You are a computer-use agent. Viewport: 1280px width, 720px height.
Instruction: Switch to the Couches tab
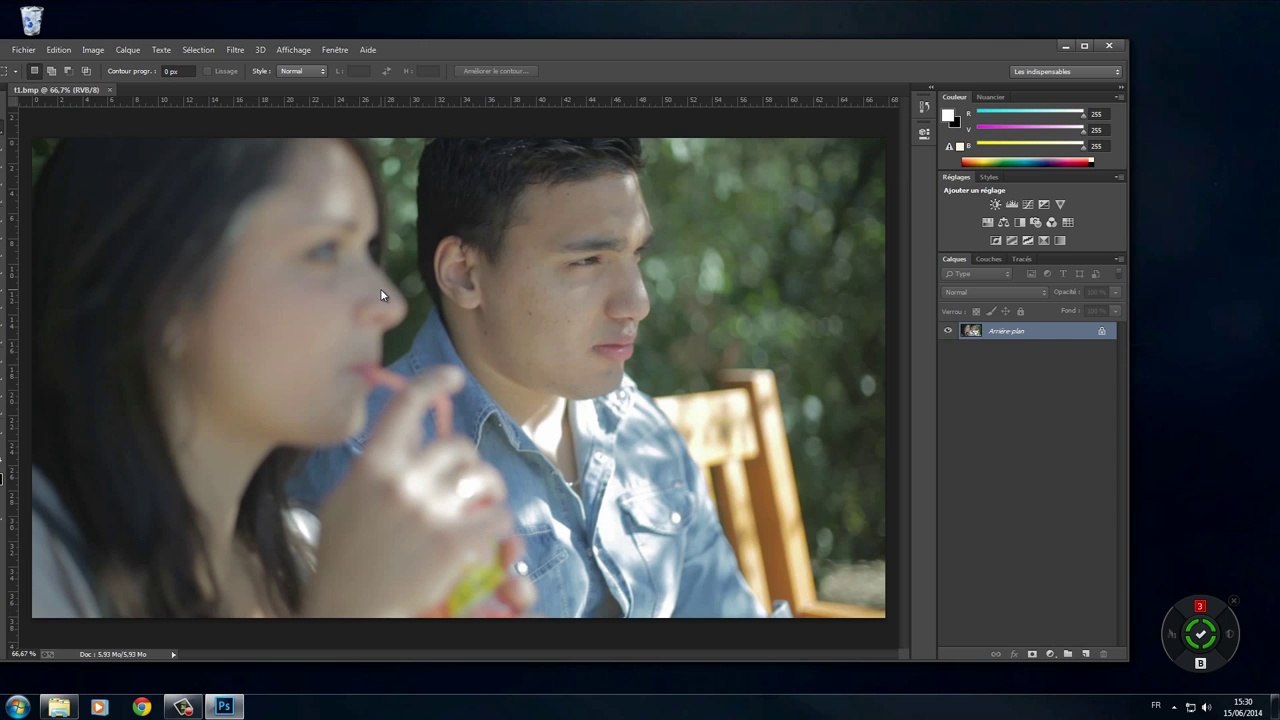pyautogui.click(x=988, y=259)
